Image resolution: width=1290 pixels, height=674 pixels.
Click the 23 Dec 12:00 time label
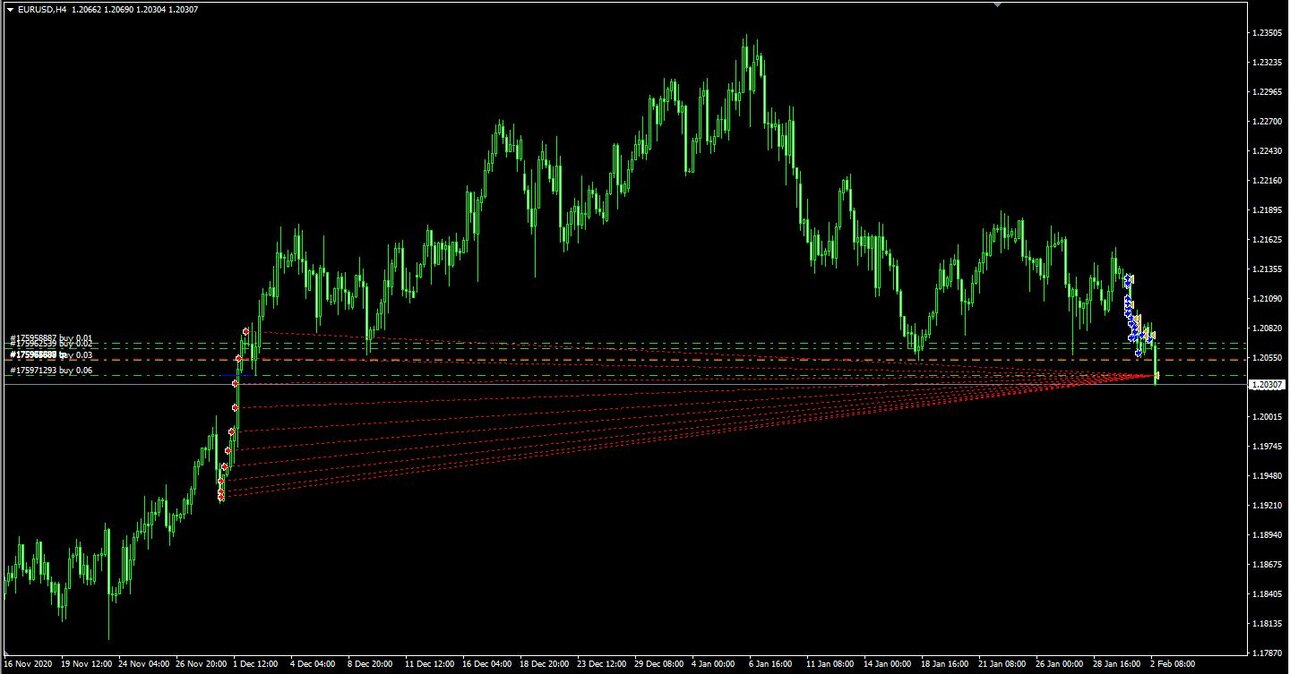(x=601, y=663)
